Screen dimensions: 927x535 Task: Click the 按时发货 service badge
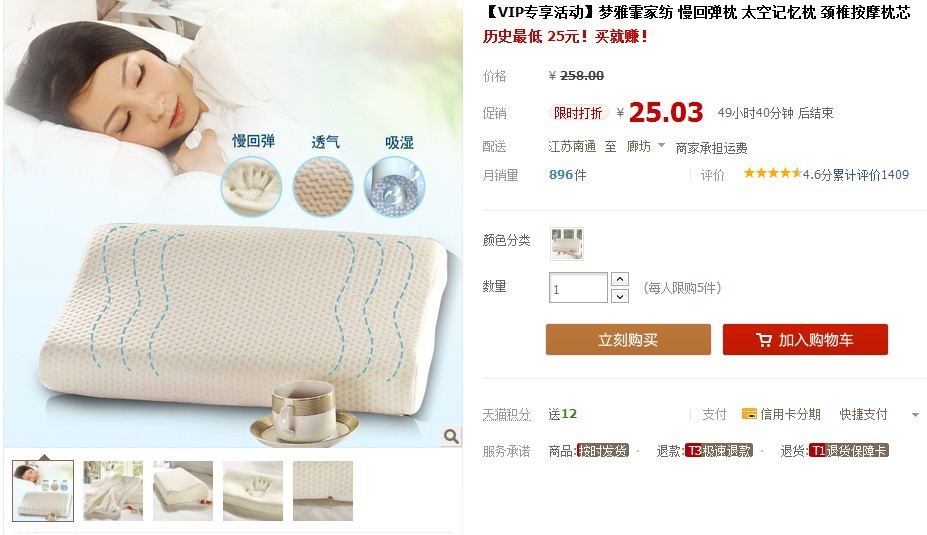point(602,451)
